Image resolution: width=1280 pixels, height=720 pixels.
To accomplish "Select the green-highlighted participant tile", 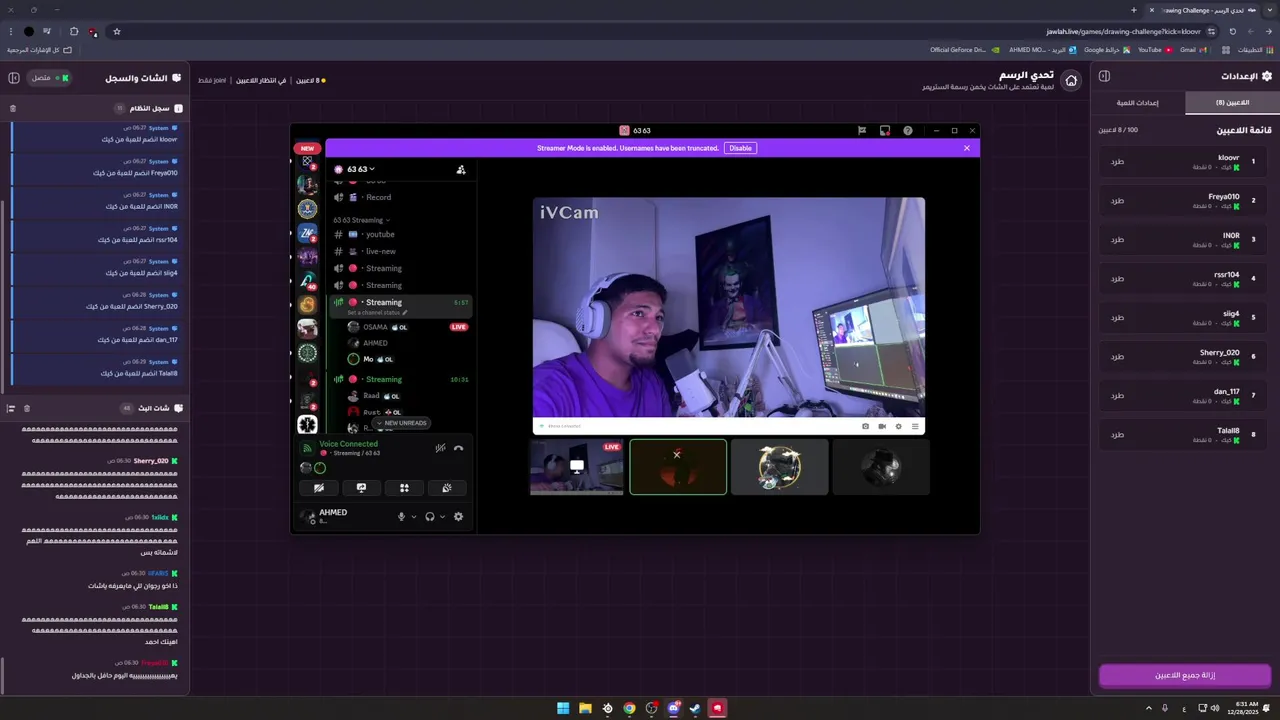I will tap(678, 467).
